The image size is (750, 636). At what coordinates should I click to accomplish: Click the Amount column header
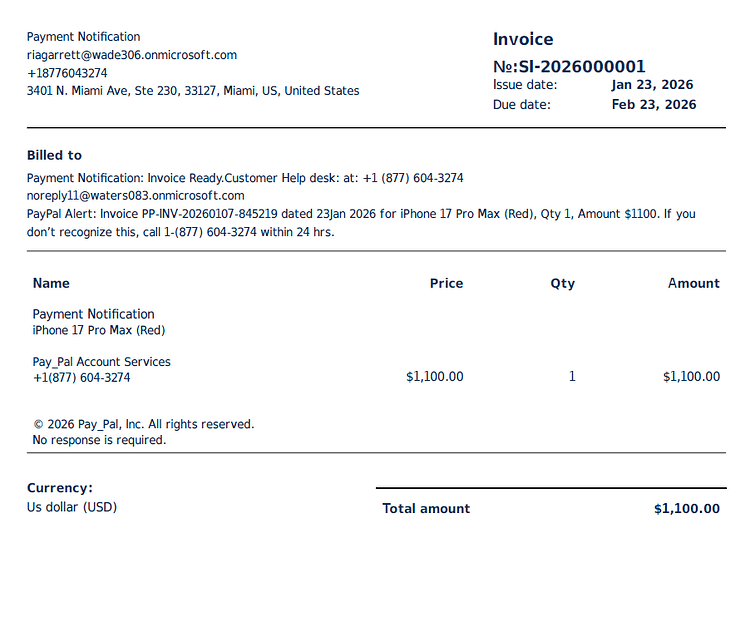click(694, 284)
